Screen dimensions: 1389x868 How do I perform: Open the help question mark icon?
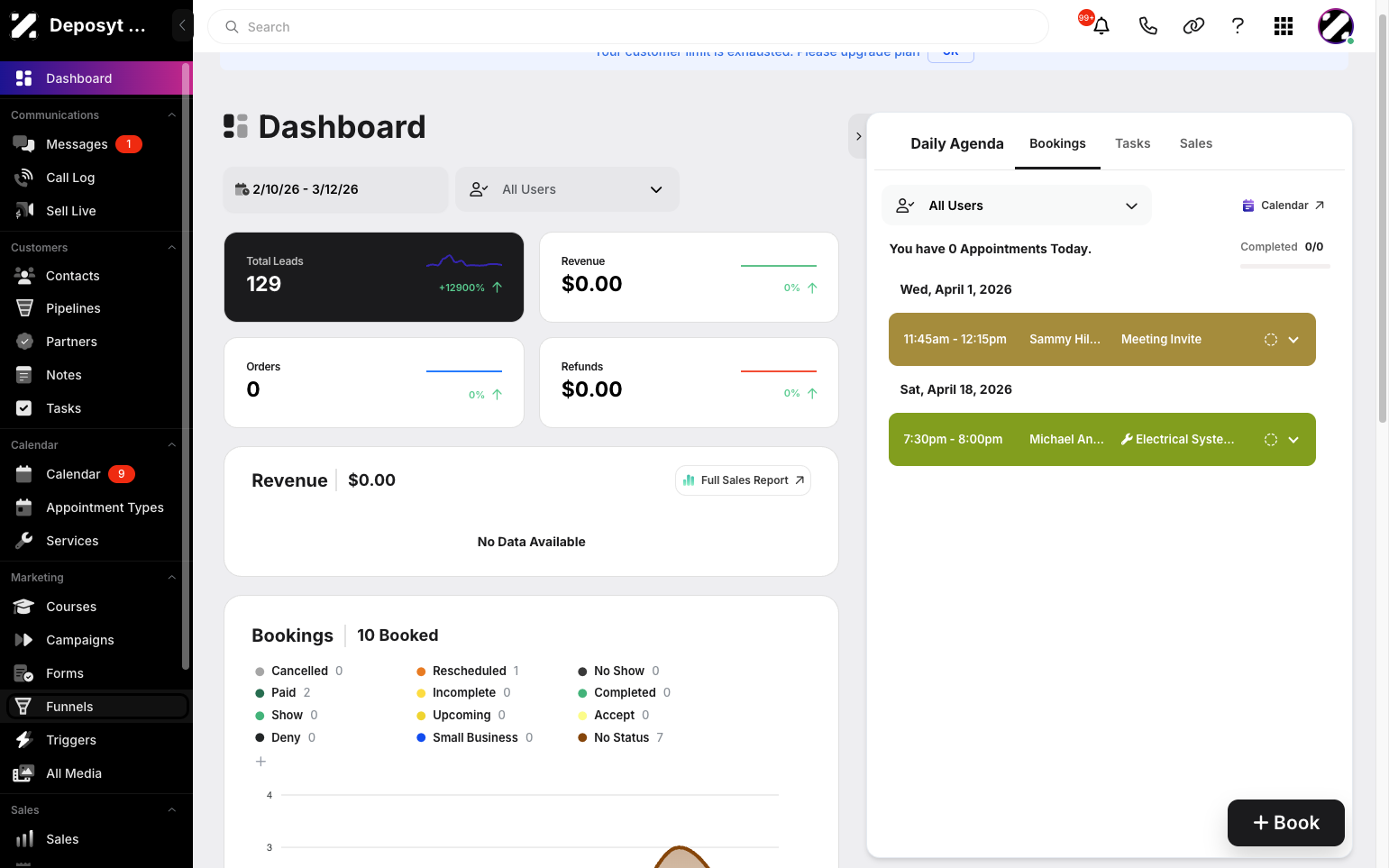pos(1238,26)
